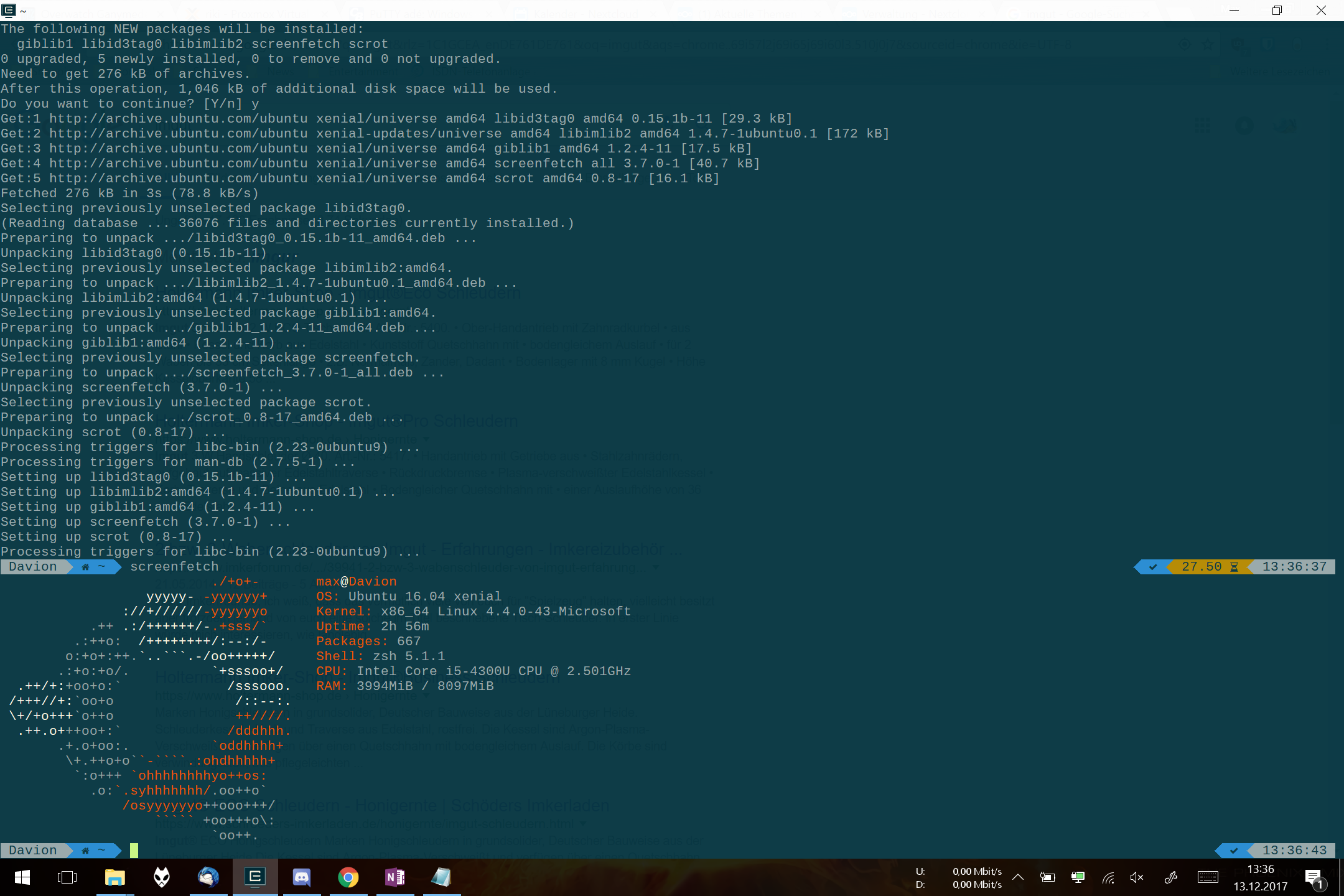Click the clock showing 13:36 date
This screenshot has height=896, width=1344.
1261,877
